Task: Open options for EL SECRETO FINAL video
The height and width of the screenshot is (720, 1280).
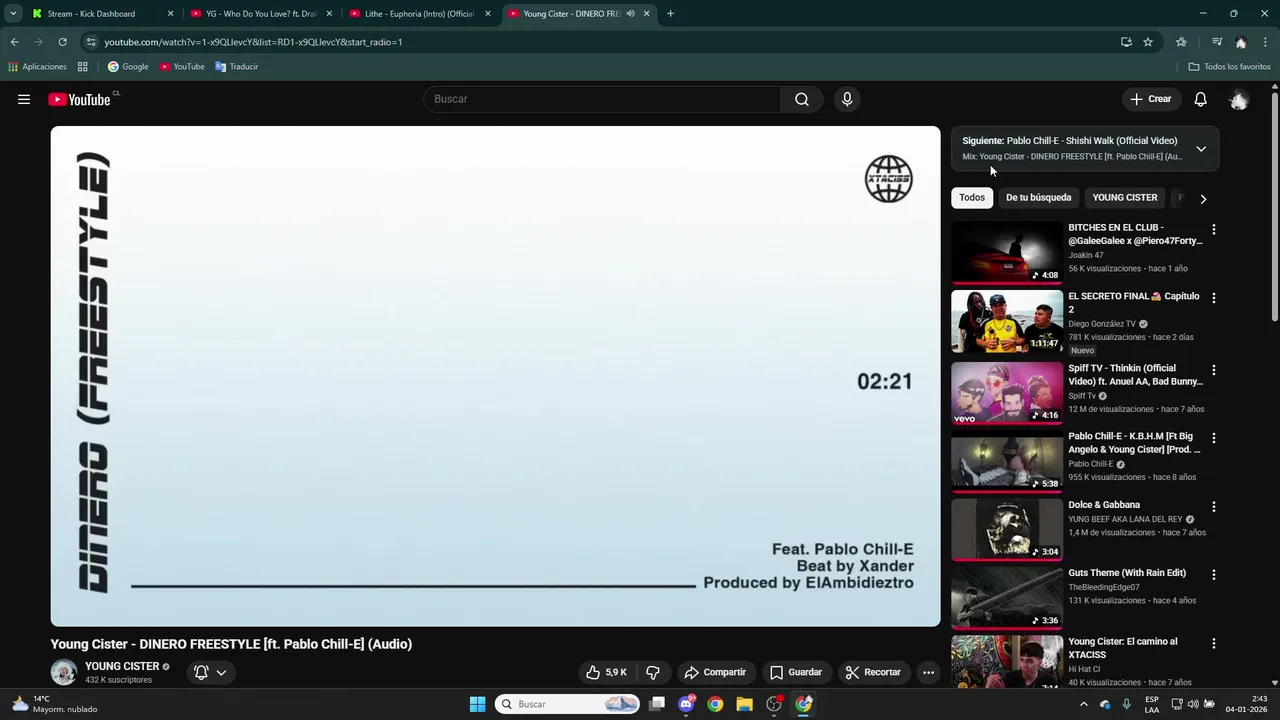Action: 1214,298
